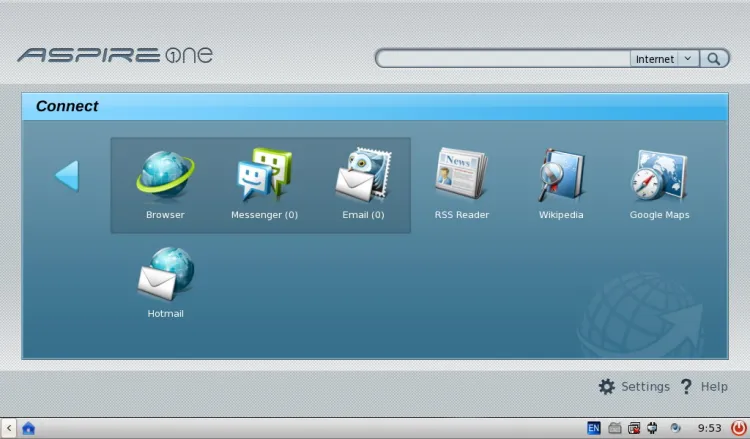
Task: Go back with the blue left arrow
Action: [x=67, y=176]
